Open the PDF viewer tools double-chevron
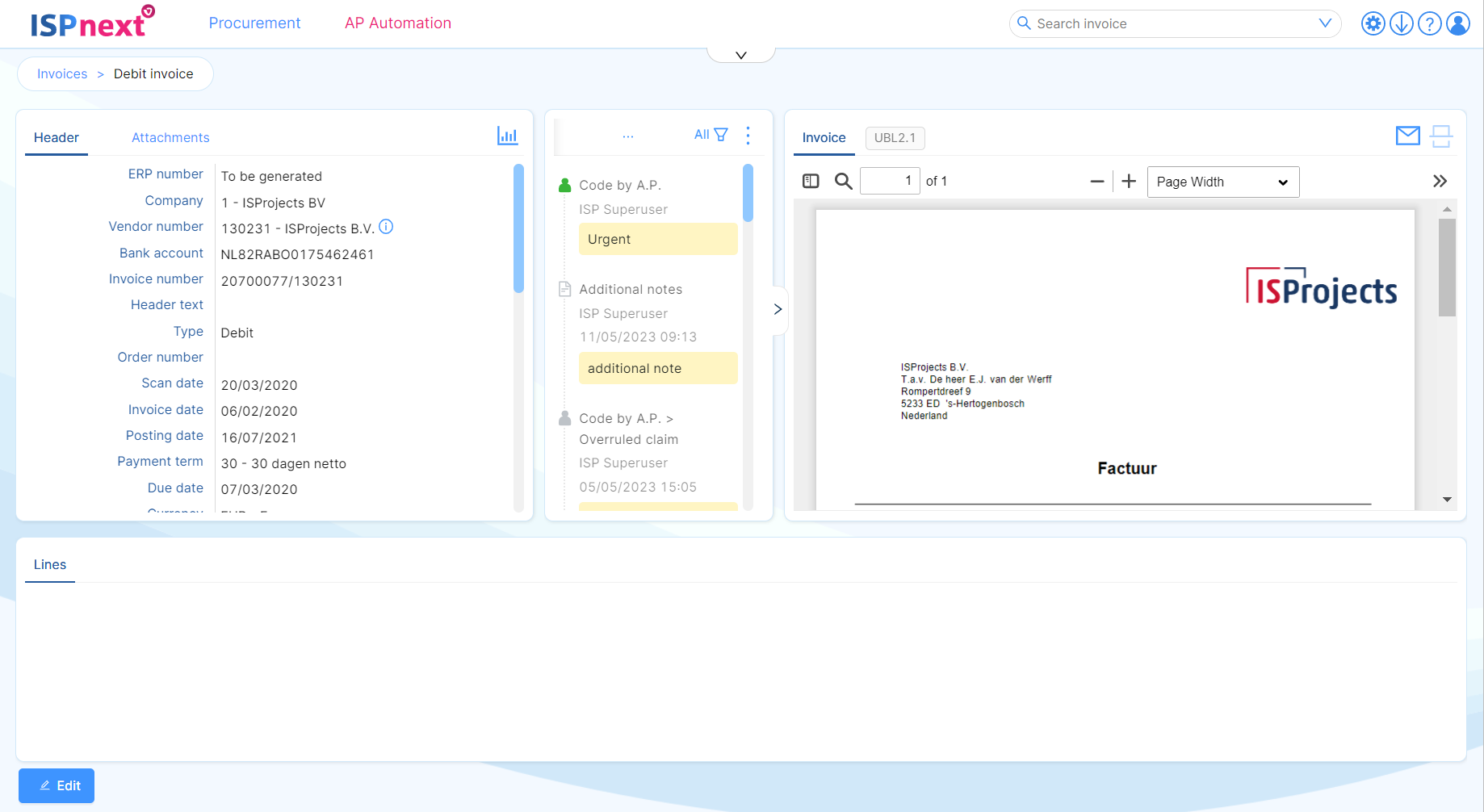This screenshot has width=1484, height=812. (x=1440, y=182)
